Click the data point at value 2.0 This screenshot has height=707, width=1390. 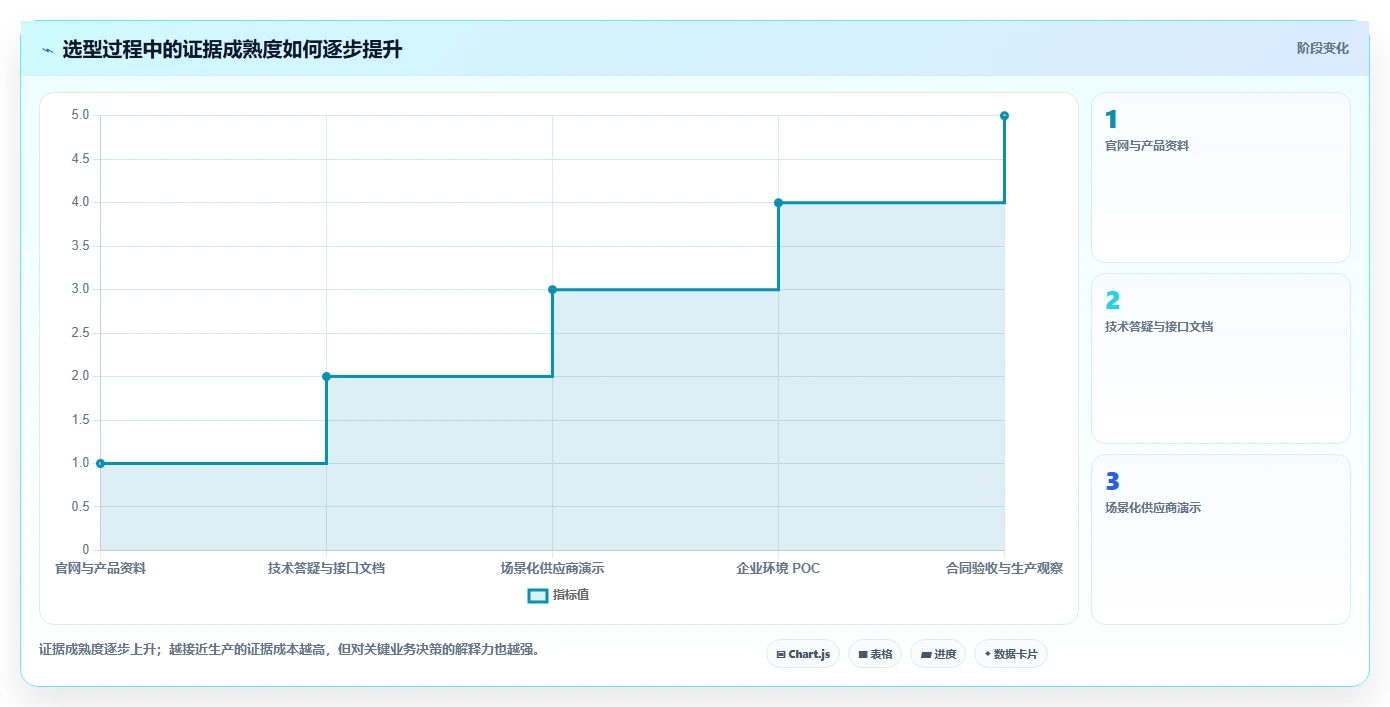tap(326, 376)
